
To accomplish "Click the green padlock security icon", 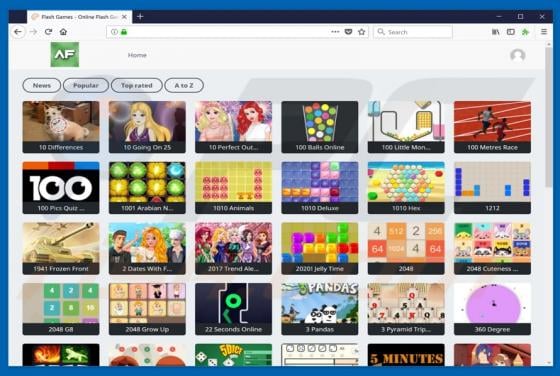I will 124,32.
